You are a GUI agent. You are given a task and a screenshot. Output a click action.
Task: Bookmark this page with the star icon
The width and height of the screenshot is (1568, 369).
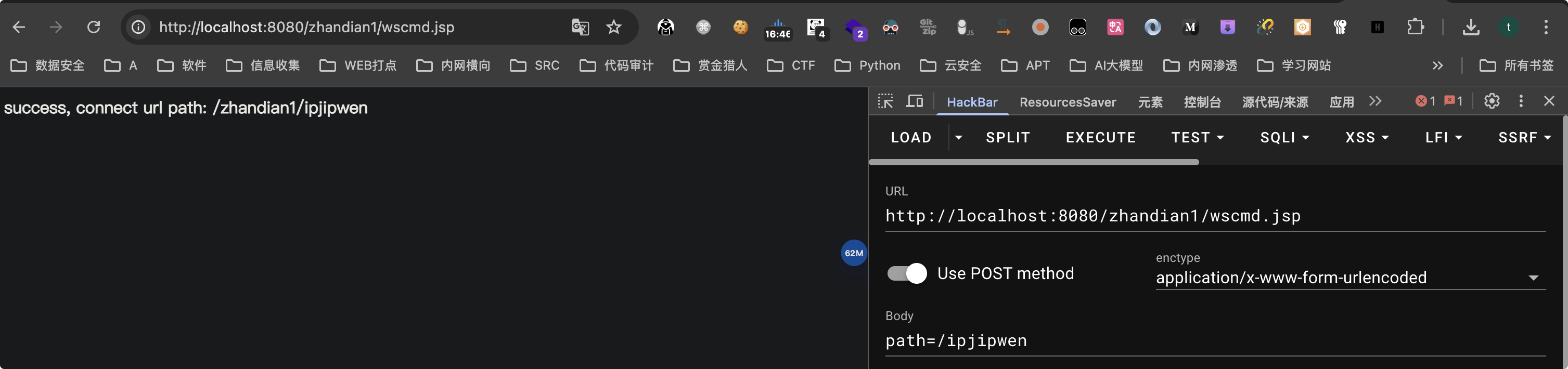(613, 27)
